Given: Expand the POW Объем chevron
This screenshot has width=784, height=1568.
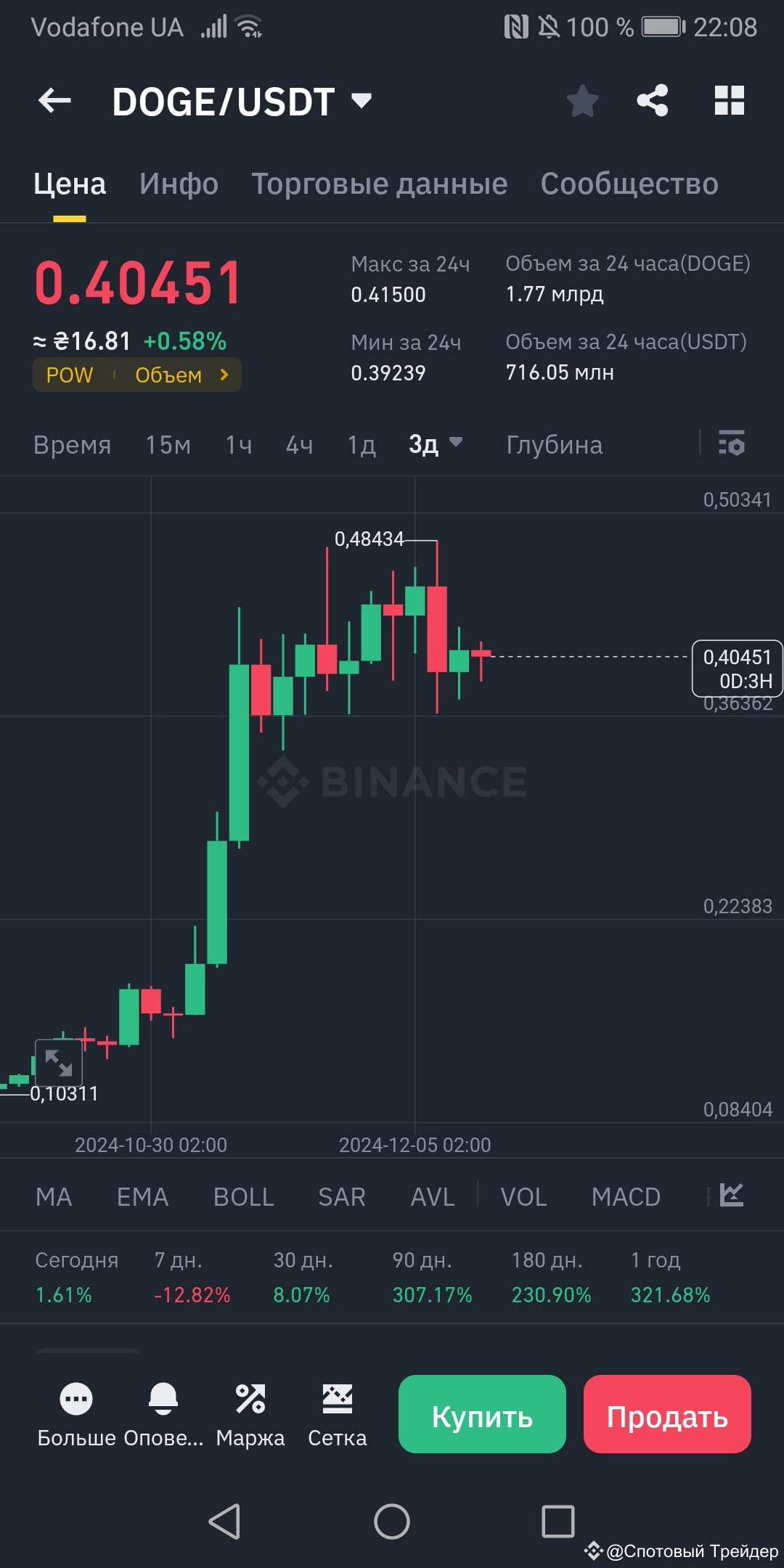Looking at the screenshot, I should click(225, 375).
